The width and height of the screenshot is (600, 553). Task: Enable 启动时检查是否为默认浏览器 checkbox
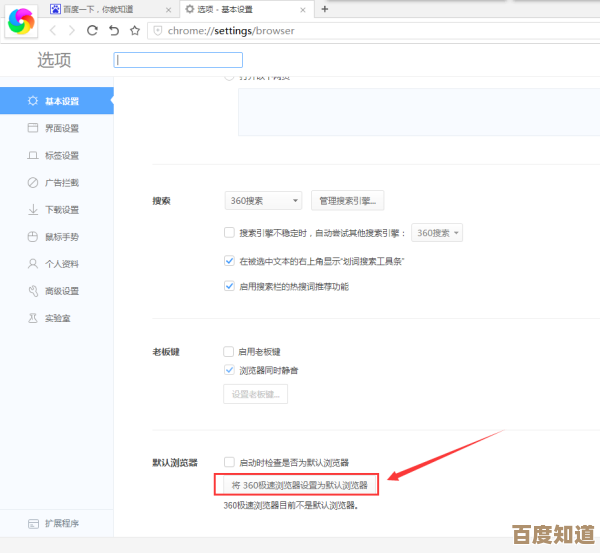click(x=229, y=462)
